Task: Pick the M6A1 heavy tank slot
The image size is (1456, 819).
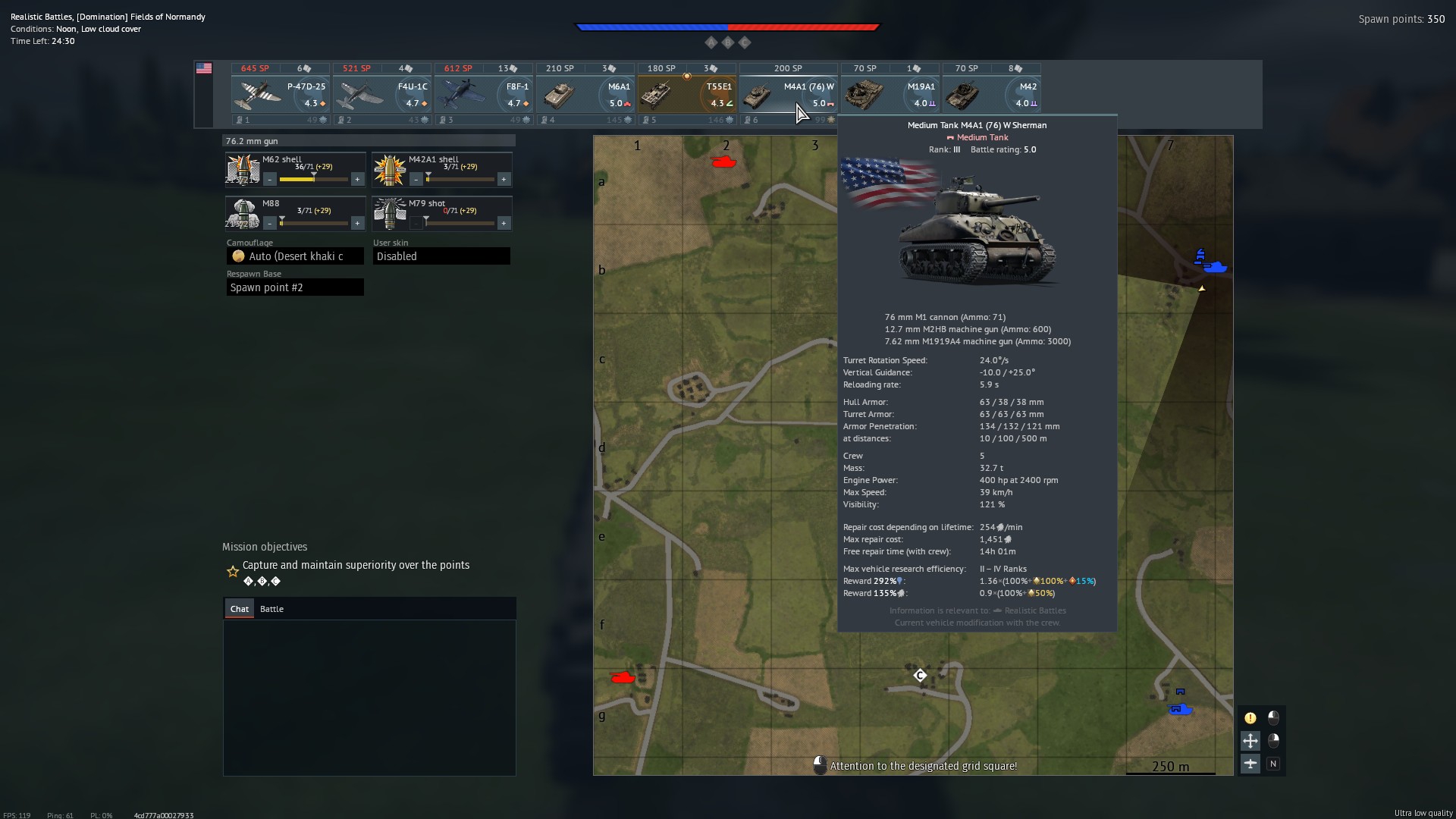Action: pos(585,95)
